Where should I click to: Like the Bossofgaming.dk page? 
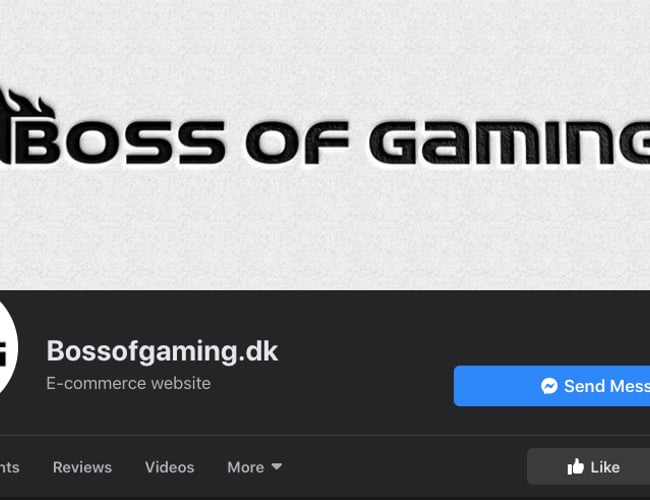click(x=588, y=467)
